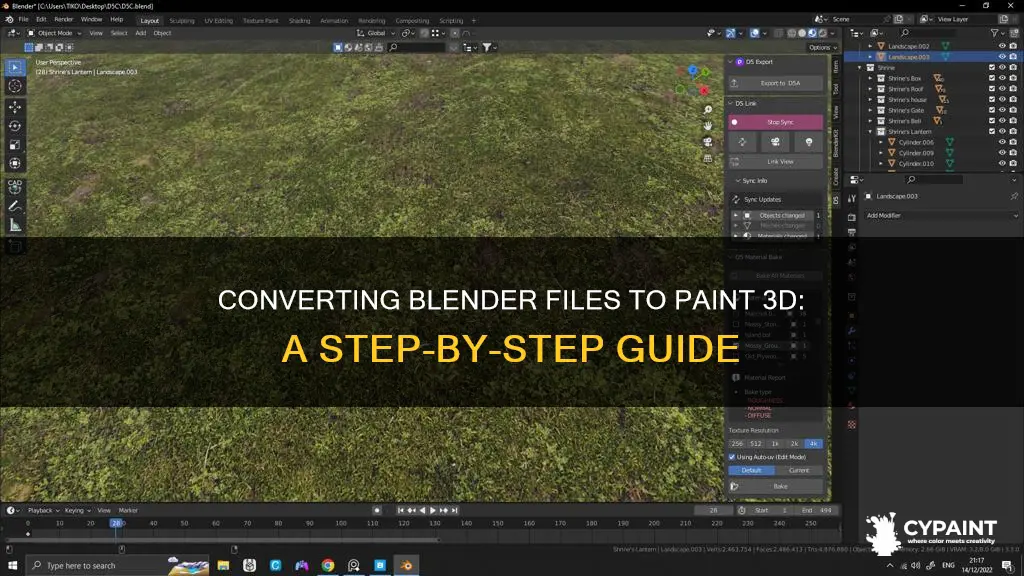Select the Cursor tool

[x=15, y=86]
